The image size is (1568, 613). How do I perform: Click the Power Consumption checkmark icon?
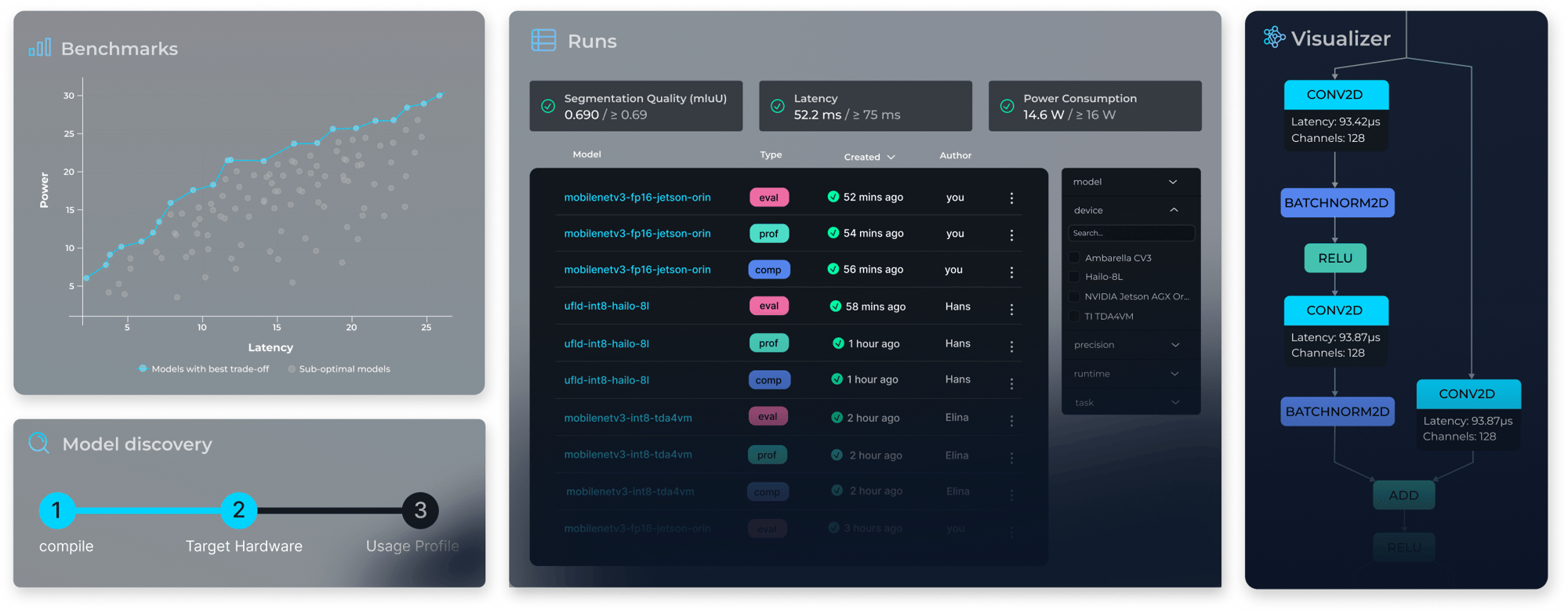pyautogui.click(x=1007, y=106)
